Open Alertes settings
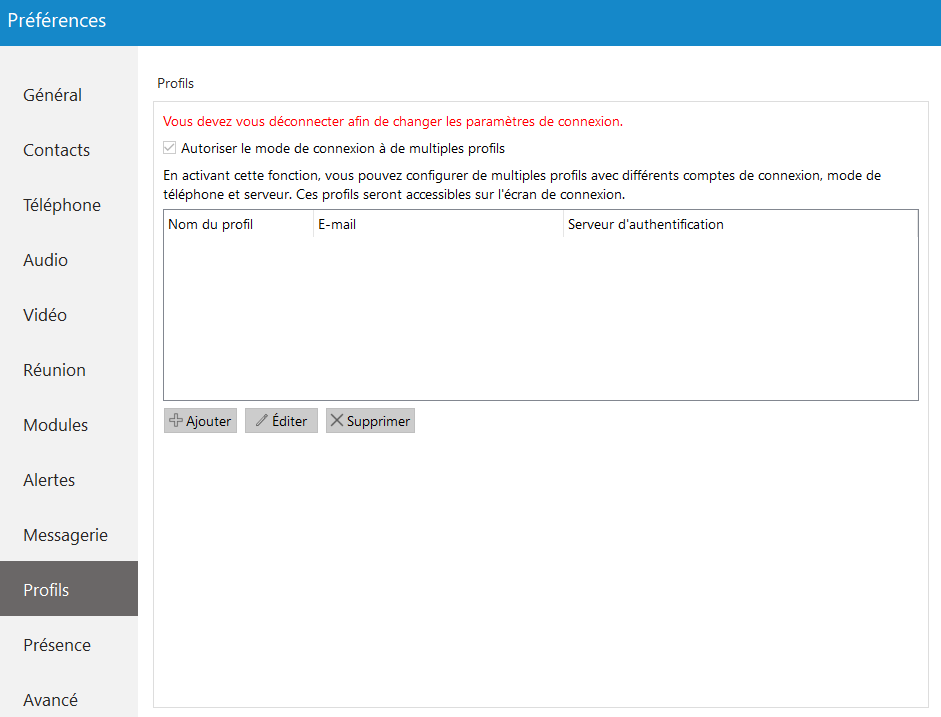This screenshot has width=941, height=717. [68, 480]
